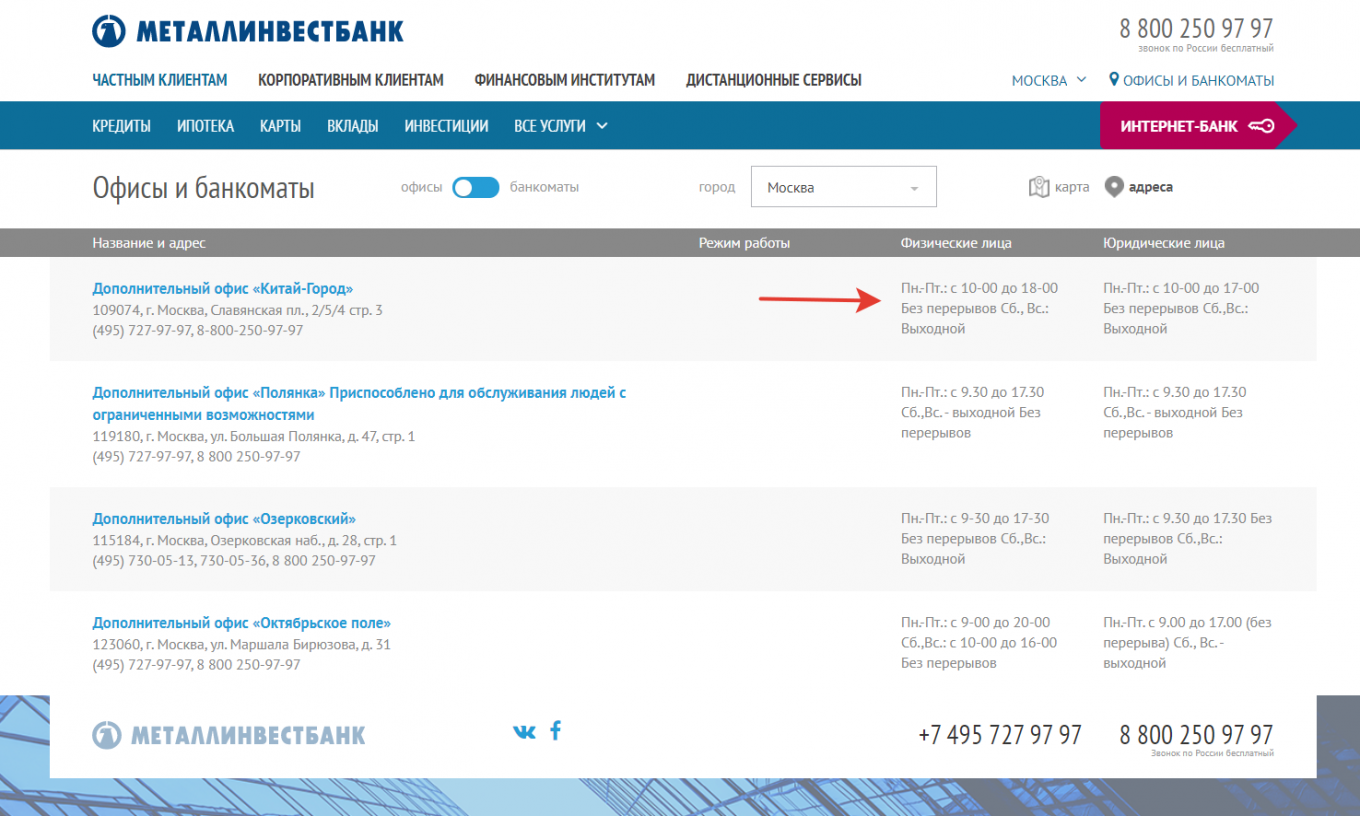Screen dimensions: 1360x816
Task: Click the key icon on Интернет-банк button
Action: (x=1262, y=126)
